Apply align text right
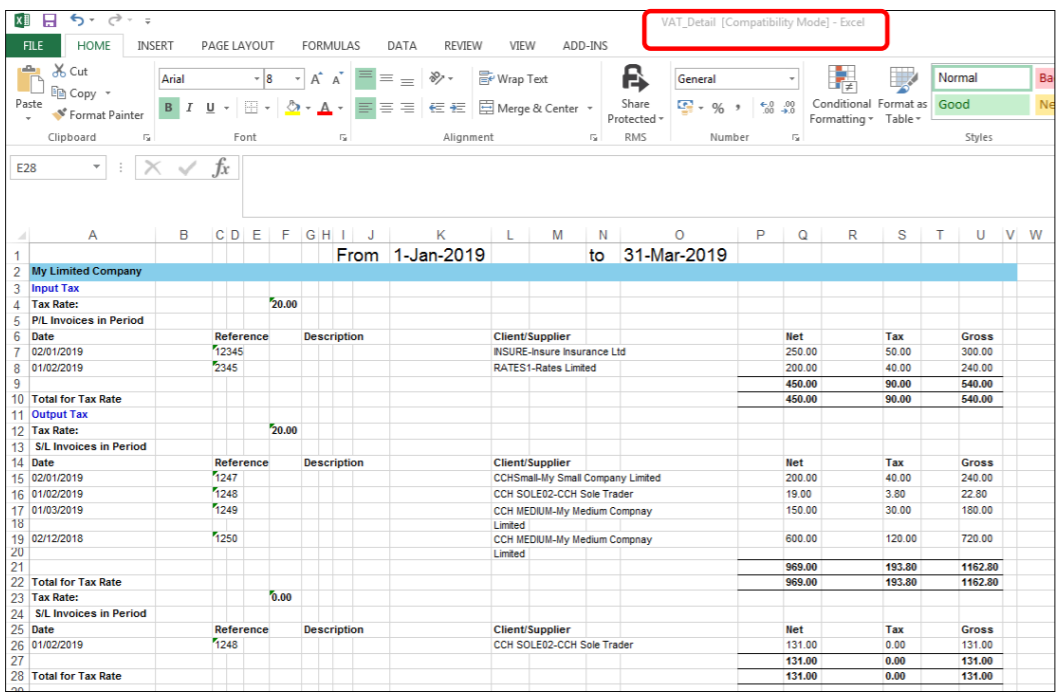 pyautogui.click(x=407, y=108)
